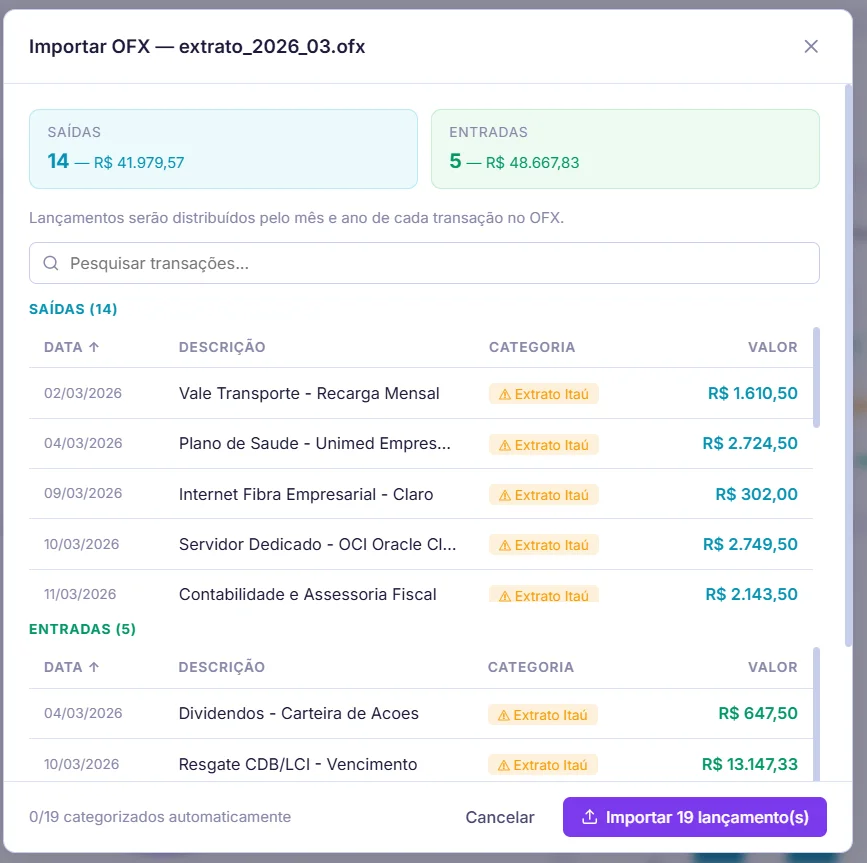Open the category selector for Dividendos - Carteira de Acoes
Viewport: 867px width, 863px height.
coord(543,714)
